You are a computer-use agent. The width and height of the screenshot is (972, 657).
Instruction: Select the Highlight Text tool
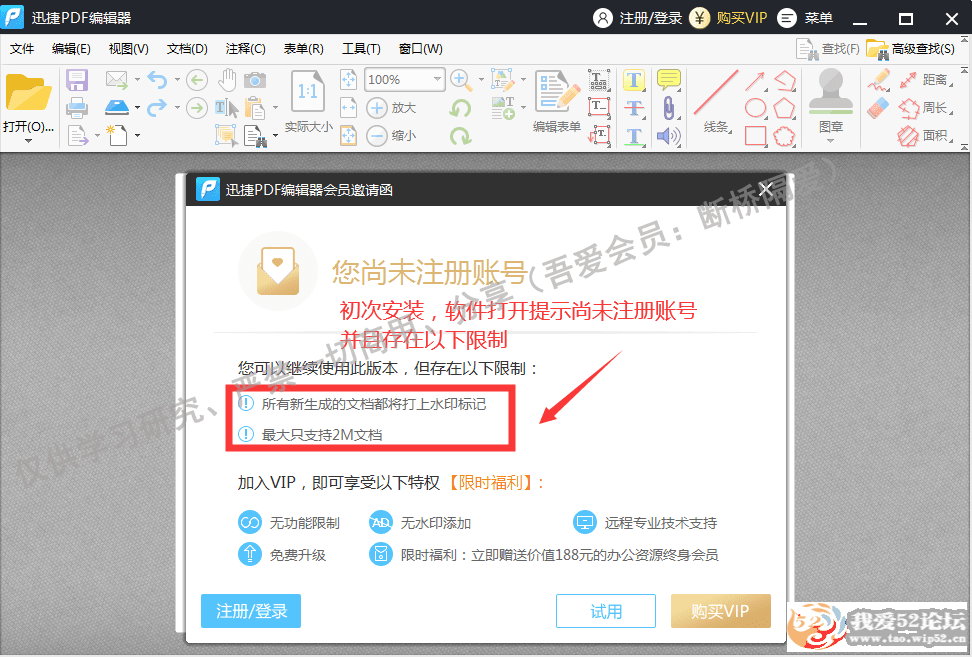(x=634, y=80)
